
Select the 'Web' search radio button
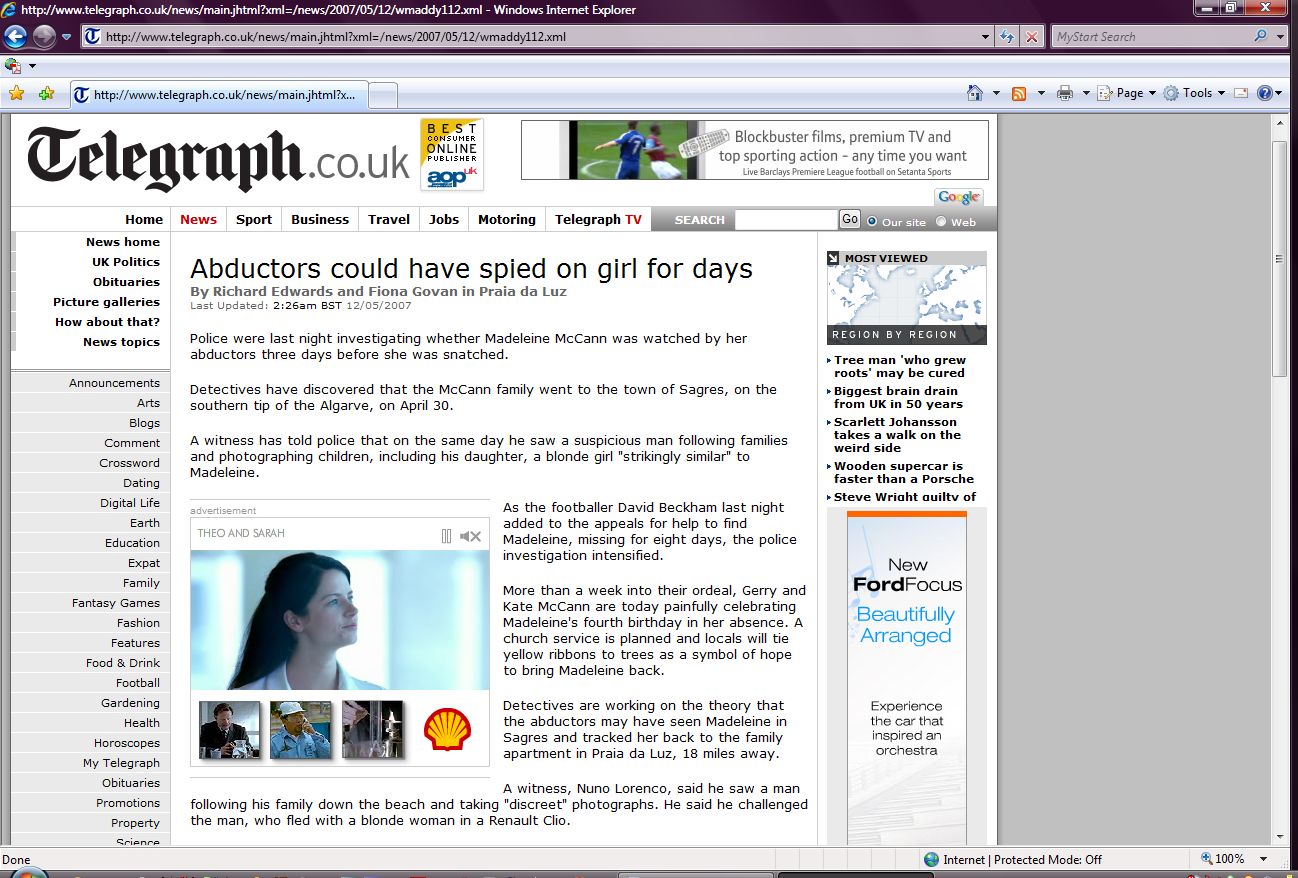coord(941,221)
